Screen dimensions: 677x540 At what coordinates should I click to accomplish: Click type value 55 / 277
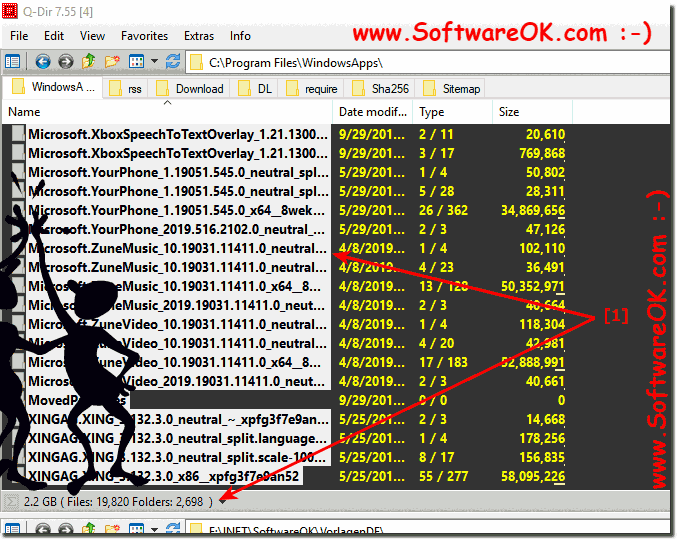click(x=443, y=476)
